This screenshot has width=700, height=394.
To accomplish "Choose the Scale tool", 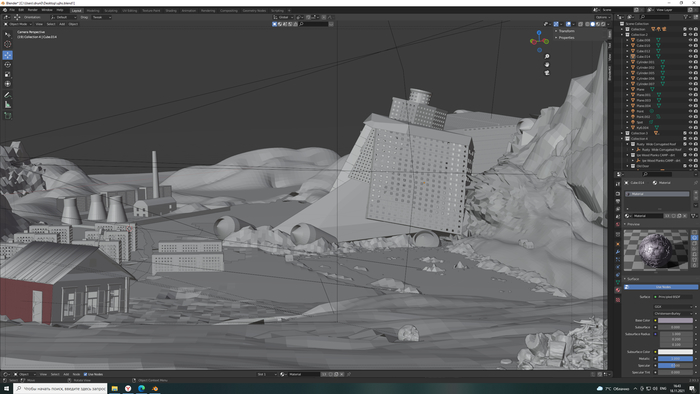I will click(8, 74).
